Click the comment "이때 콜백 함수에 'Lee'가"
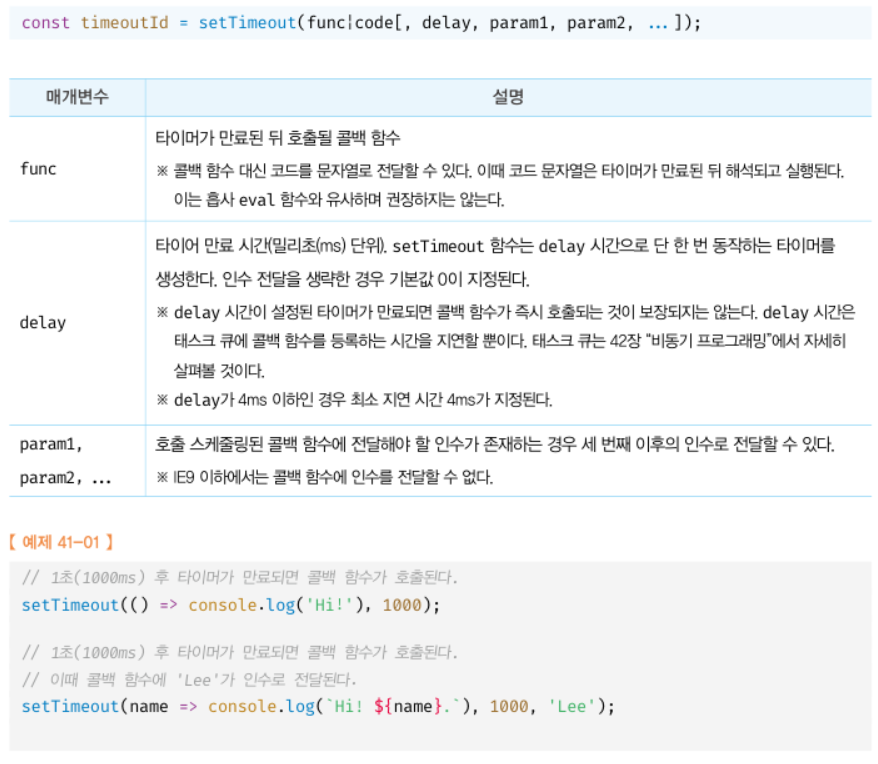 tap(189, 679)
